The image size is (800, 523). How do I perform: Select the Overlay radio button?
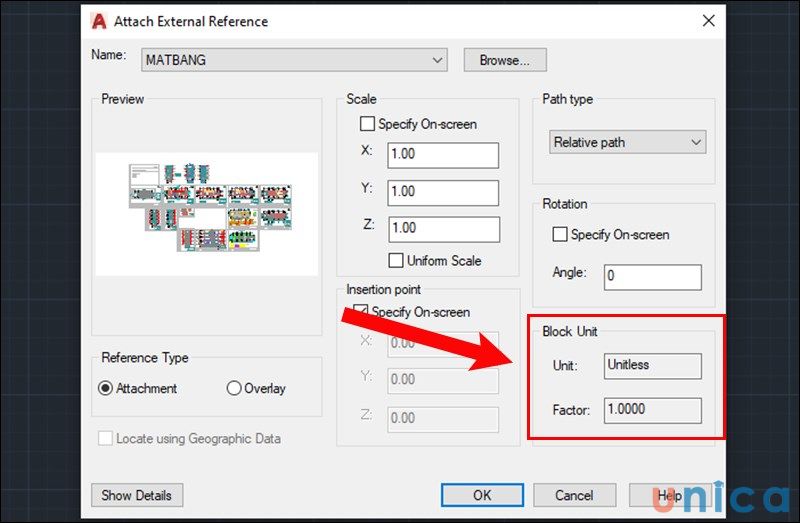click(x=234, y=388)
